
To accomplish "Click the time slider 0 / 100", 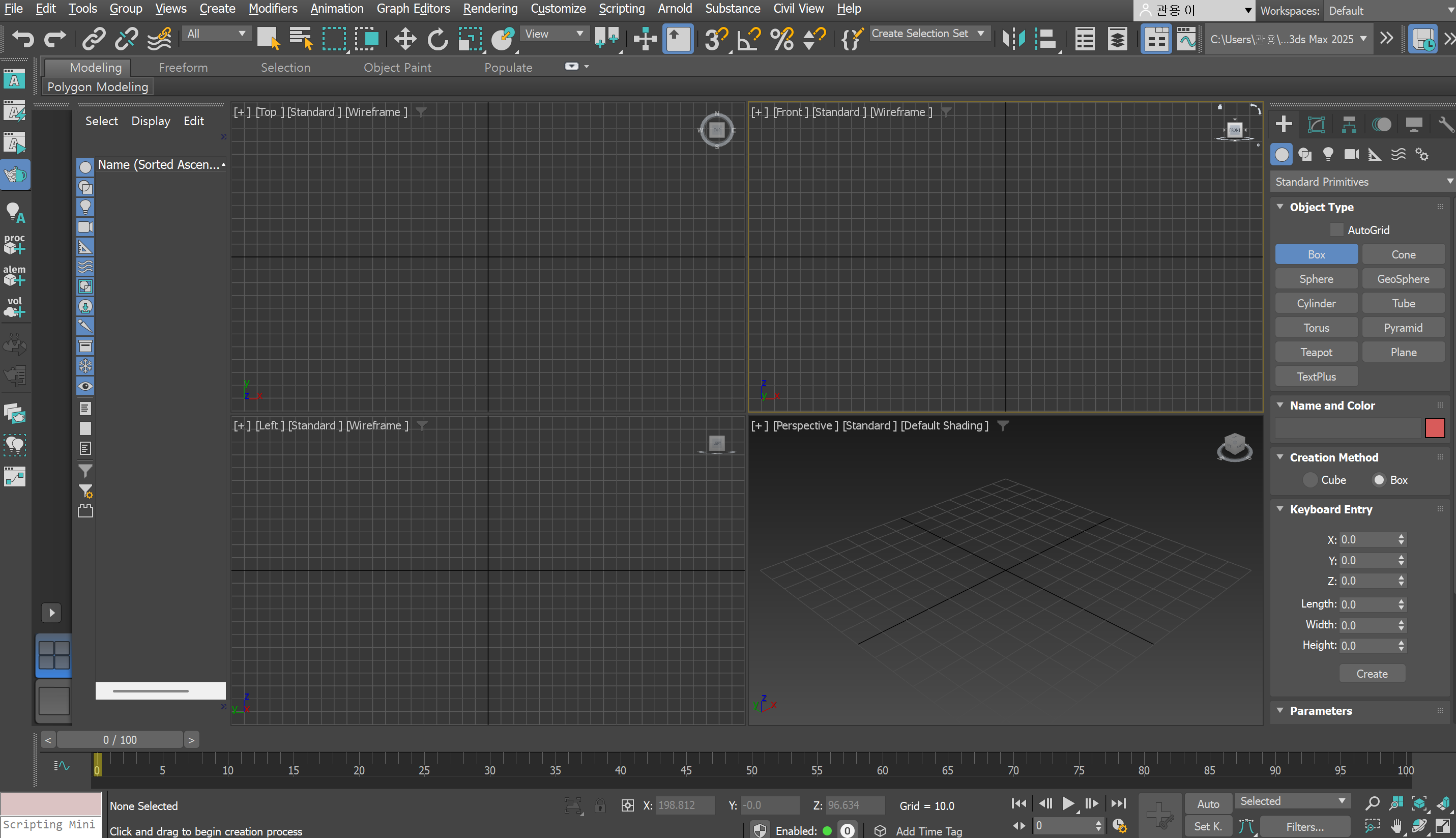I will coord(120,740).
